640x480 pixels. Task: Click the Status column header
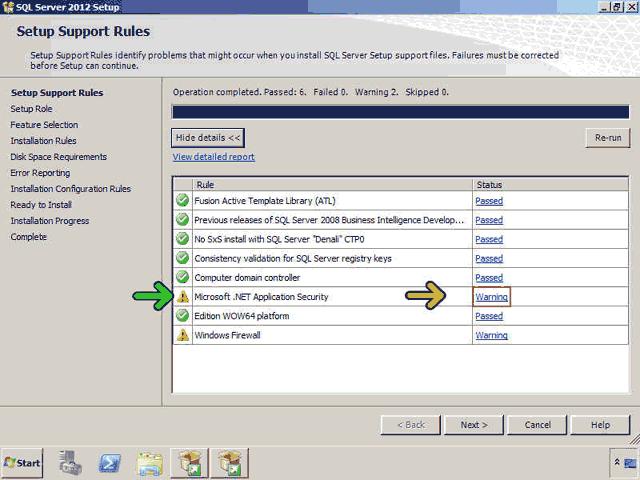pyautogui.click(x=550, y=184)
